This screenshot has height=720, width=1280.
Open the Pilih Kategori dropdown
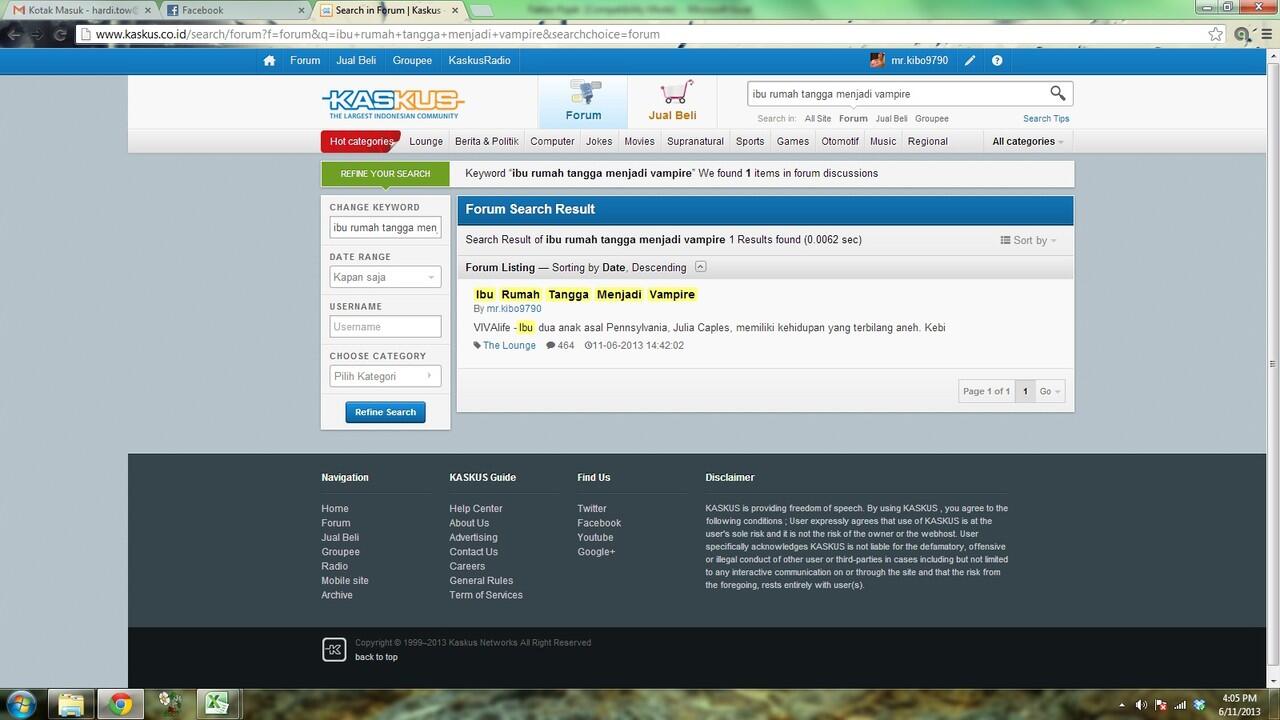(385, 376)
